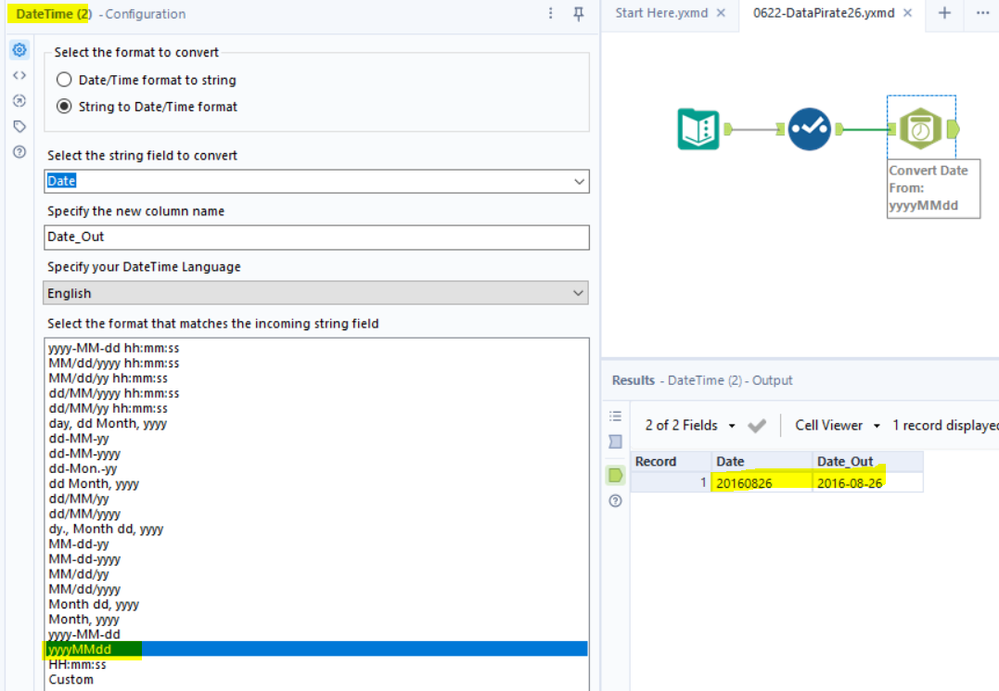Image resolution: width=999 pixels, height=691 pixels.
Task: Select format MM-dd-yyyy
Action: tap(85, 559)
